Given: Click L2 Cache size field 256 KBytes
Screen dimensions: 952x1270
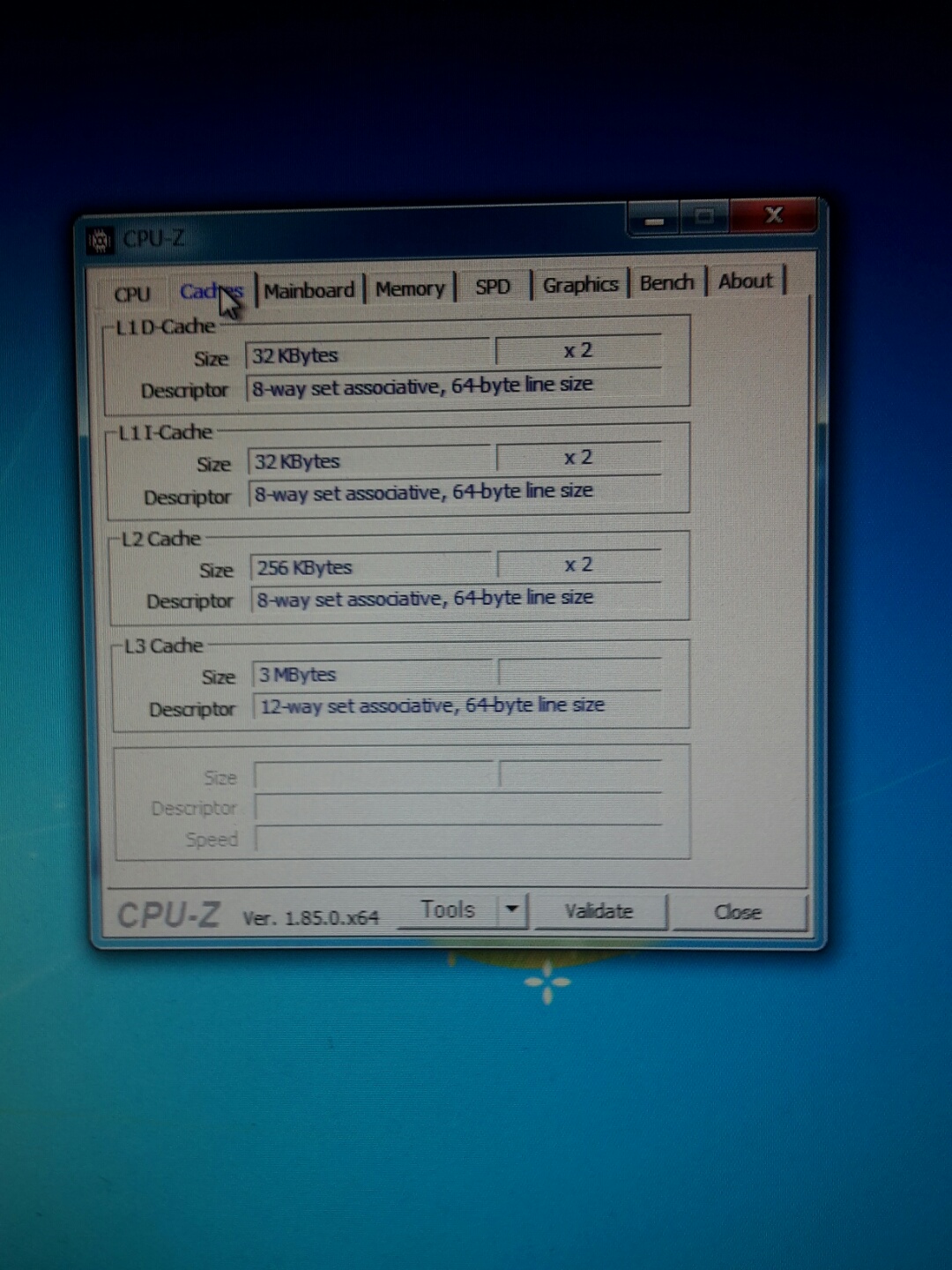Looking at the screenshot, I should (371, 567).
